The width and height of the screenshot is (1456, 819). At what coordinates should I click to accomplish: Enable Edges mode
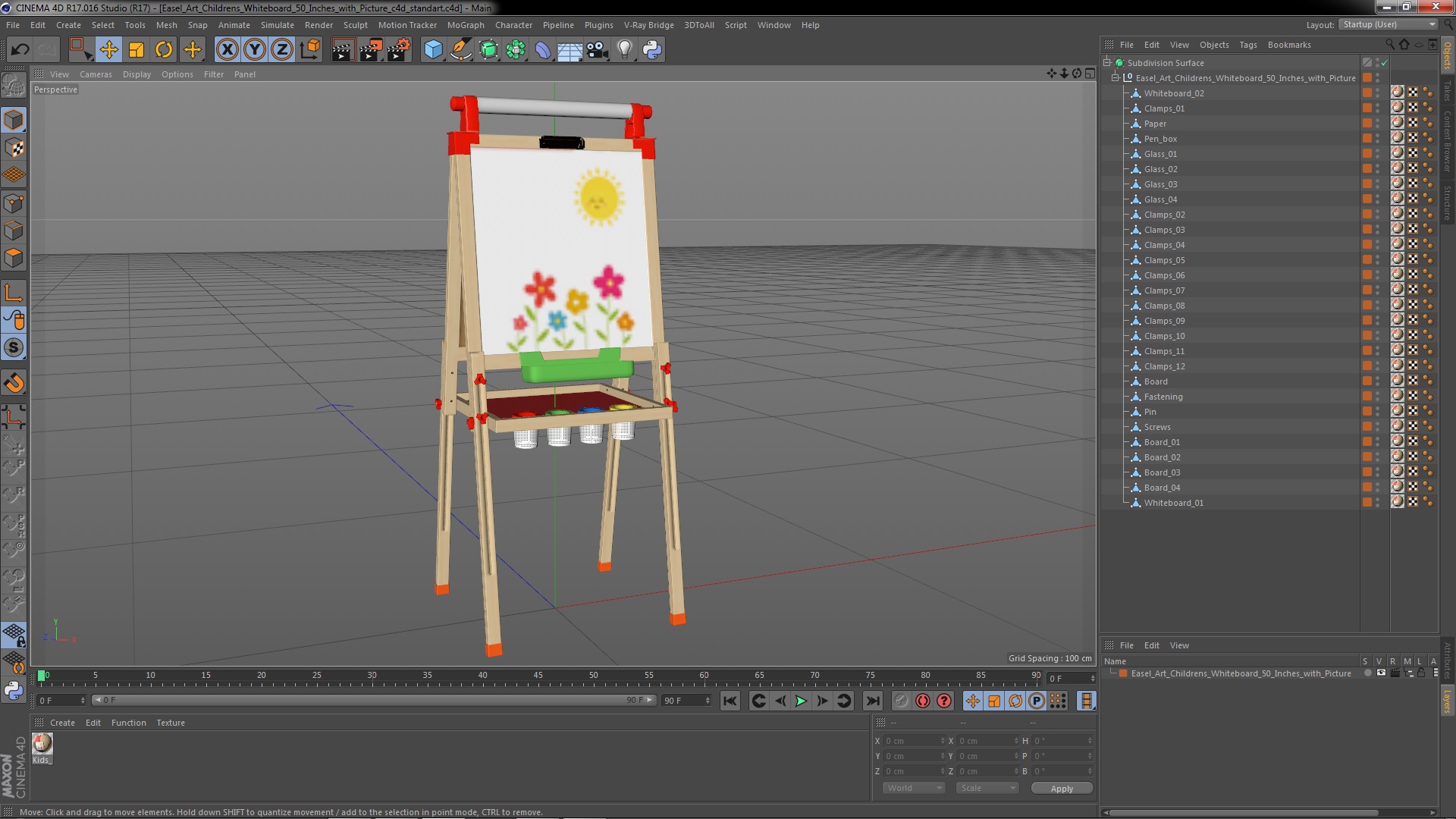pyautogui.click(x=14, y=231)
